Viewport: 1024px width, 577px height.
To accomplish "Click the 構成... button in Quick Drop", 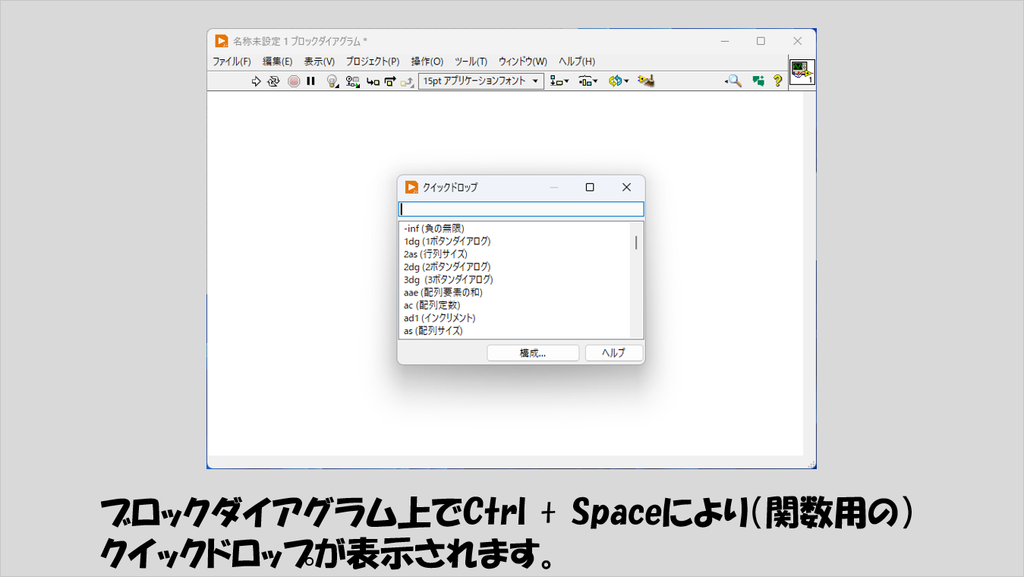I will 533,353.
